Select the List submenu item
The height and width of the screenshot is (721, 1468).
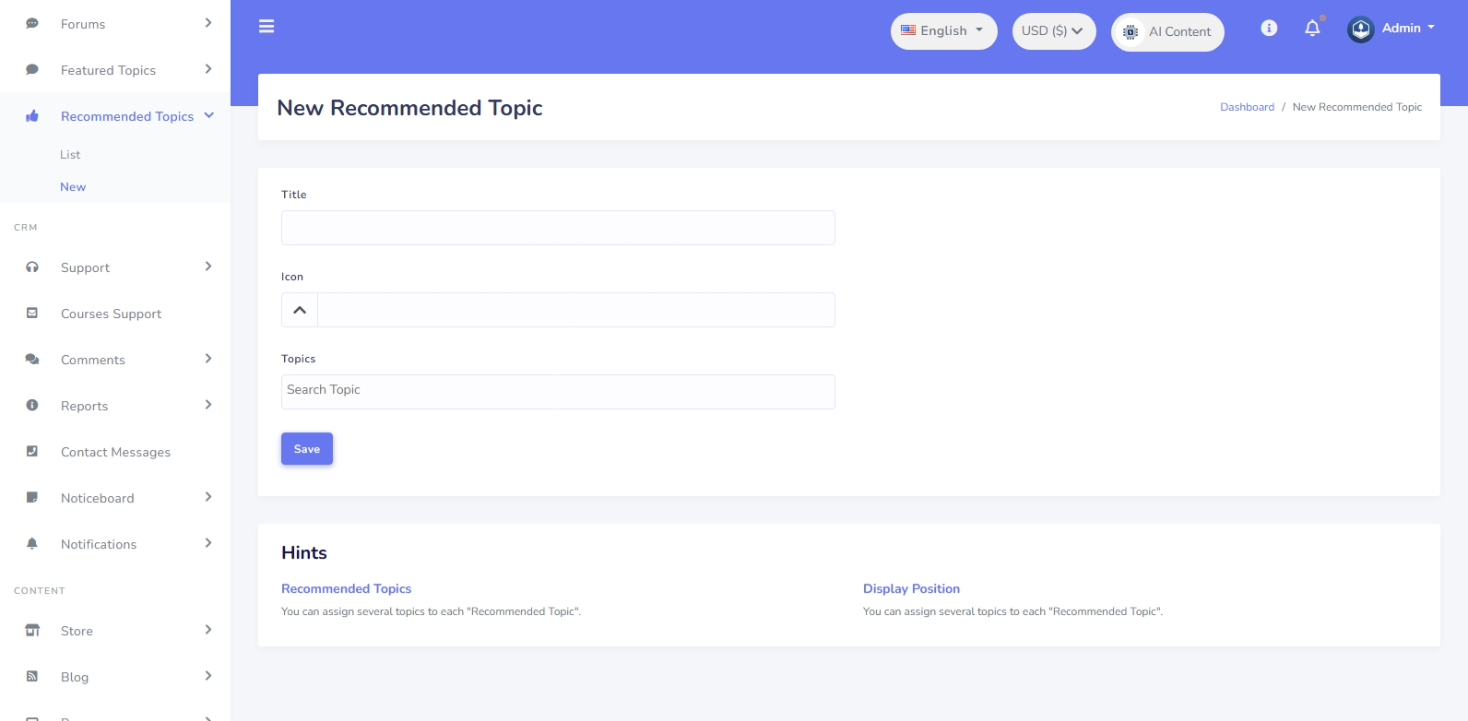click(x=70, y=155)
